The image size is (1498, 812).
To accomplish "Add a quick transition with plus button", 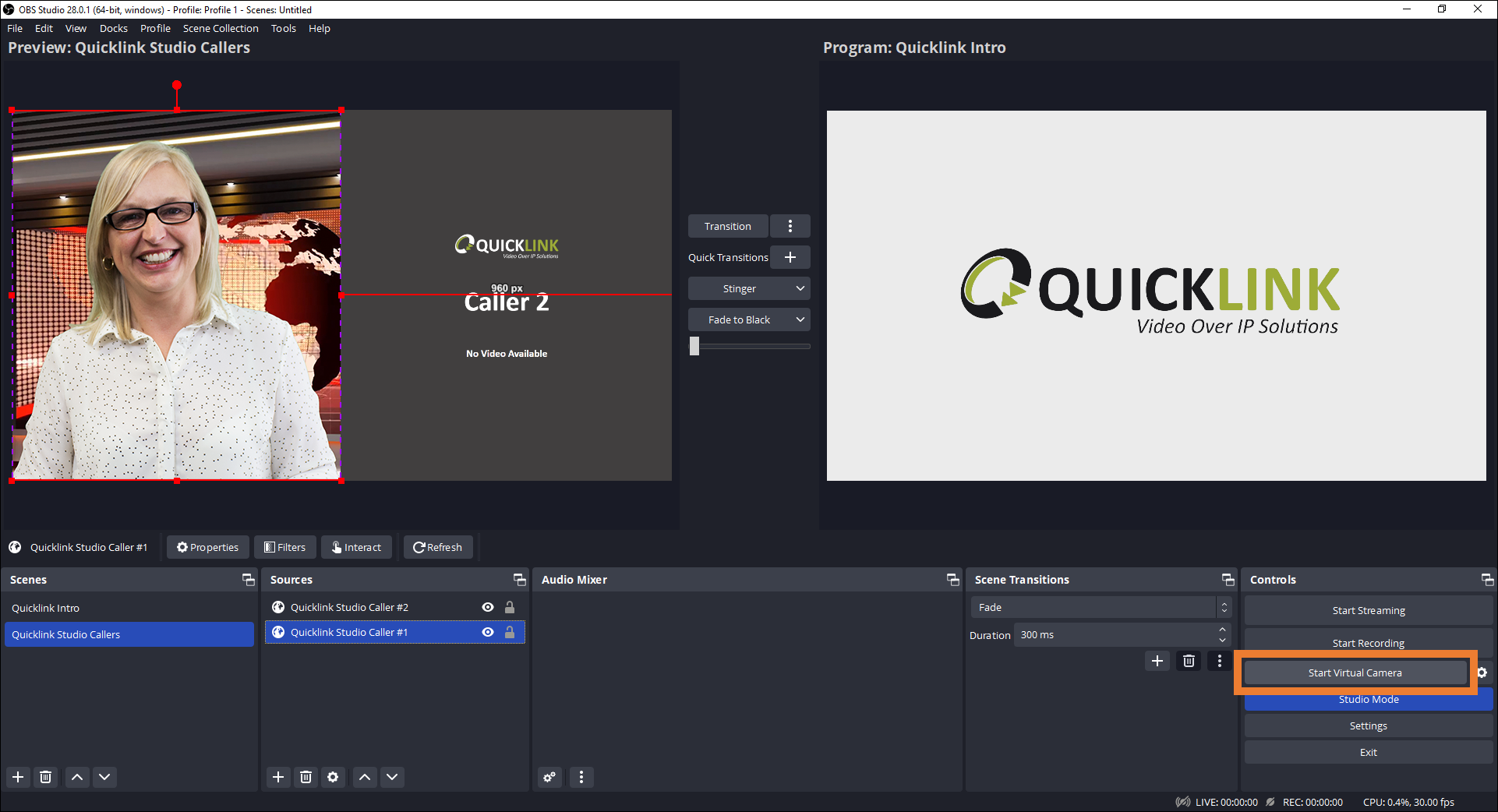I will (x=790, y=257).
